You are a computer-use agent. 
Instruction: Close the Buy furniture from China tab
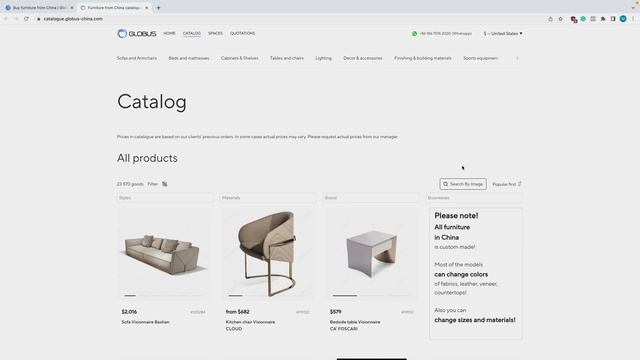(x=72, y=8)
